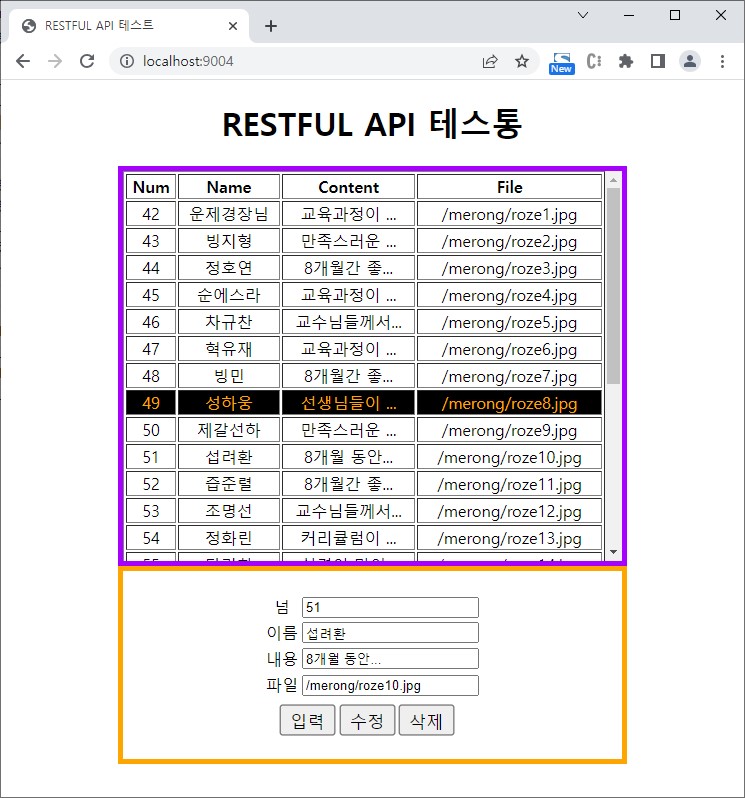745x798 pixels.
Task: Click the 수정 button
Action: 367,720
